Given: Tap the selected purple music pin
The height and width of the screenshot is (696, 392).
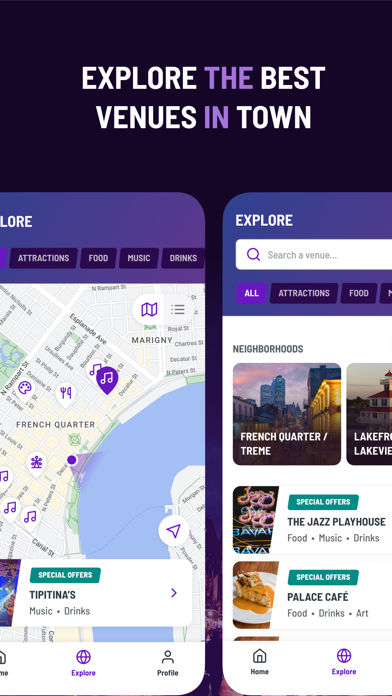Looking at the screenshot, I should pos(107,380).
